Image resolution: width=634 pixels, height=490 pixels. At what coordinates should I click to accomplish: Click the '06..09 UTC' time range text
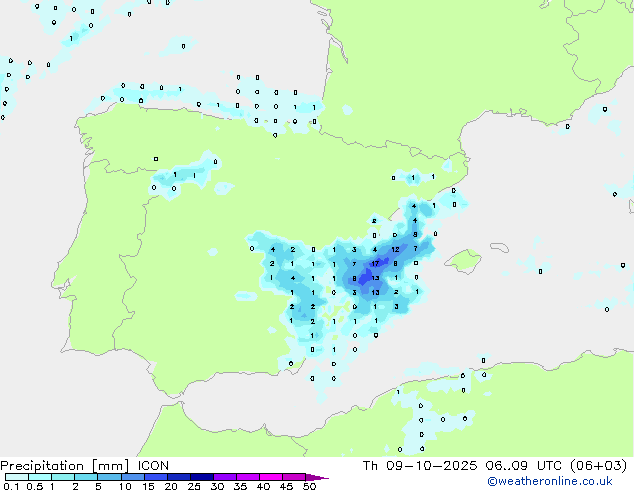[524, 466]
